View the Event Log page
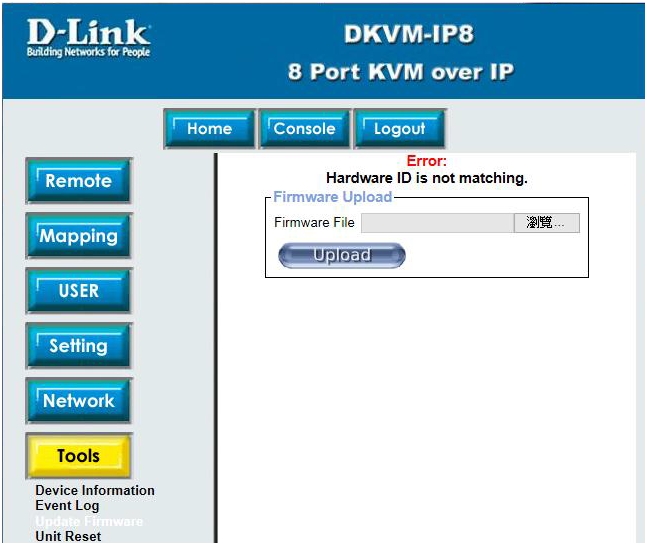 67,506
